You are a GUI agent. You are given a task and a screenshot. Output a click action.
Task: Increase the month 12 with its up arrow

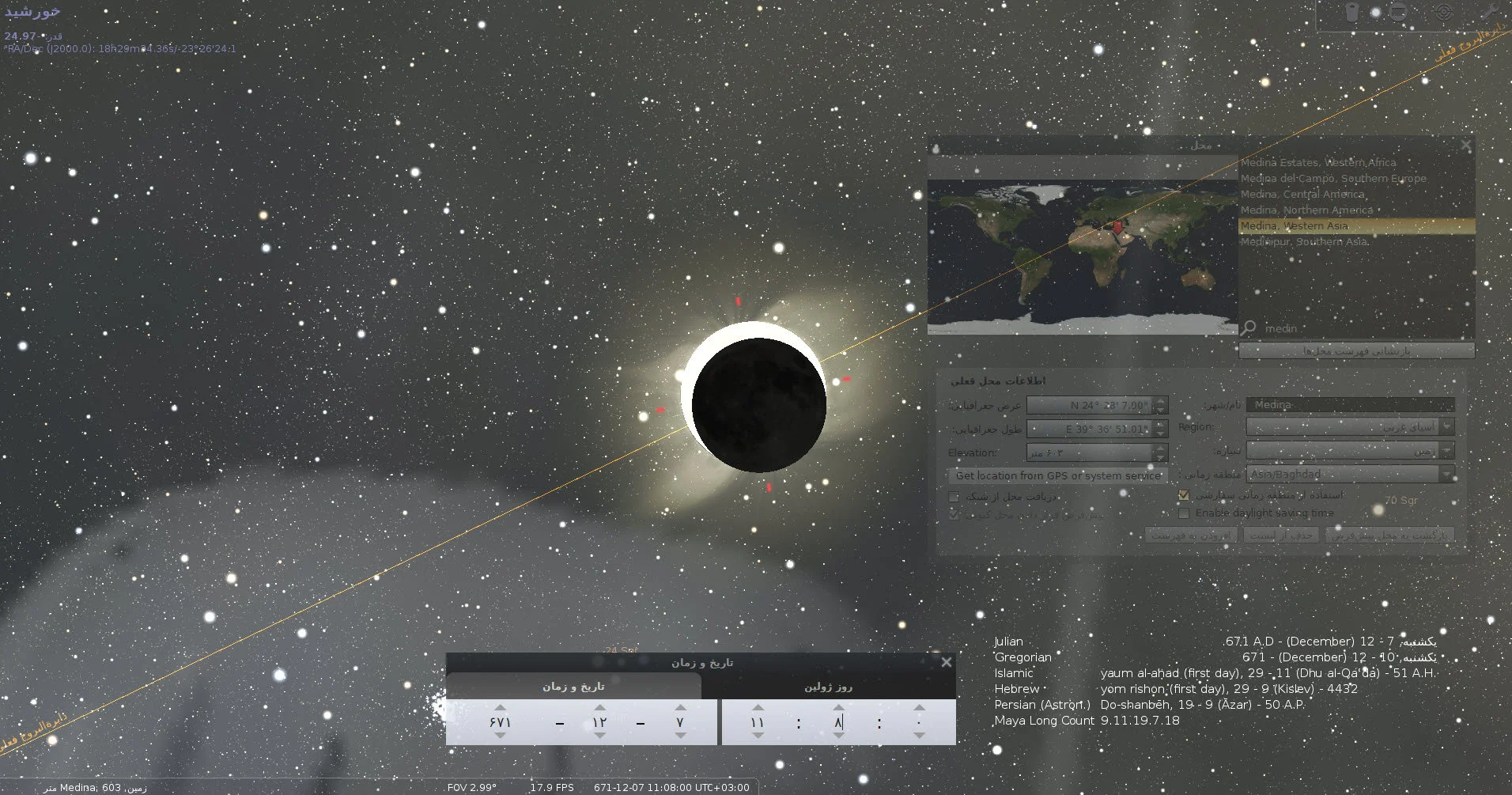599,708
